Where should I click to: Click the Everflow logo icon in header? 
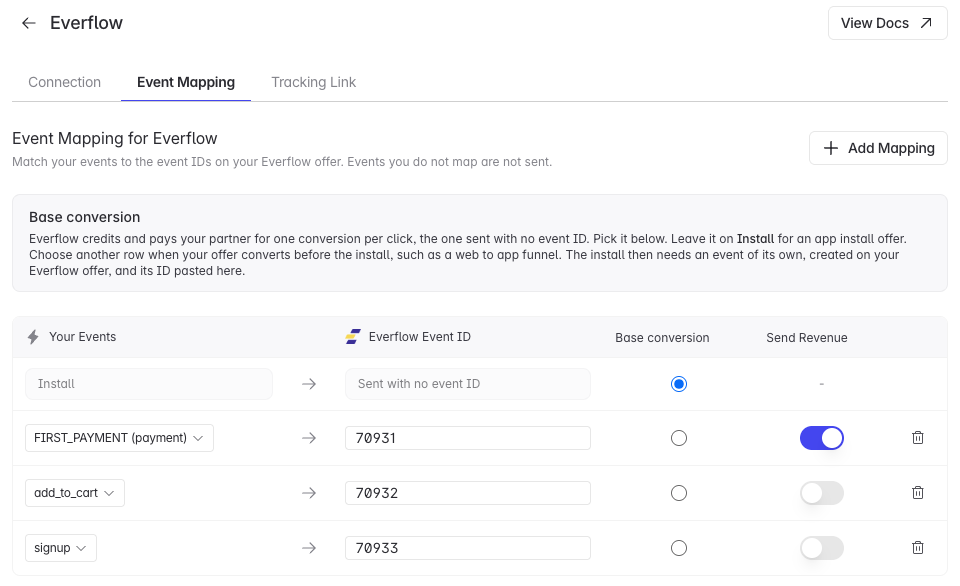coord(353,337)
